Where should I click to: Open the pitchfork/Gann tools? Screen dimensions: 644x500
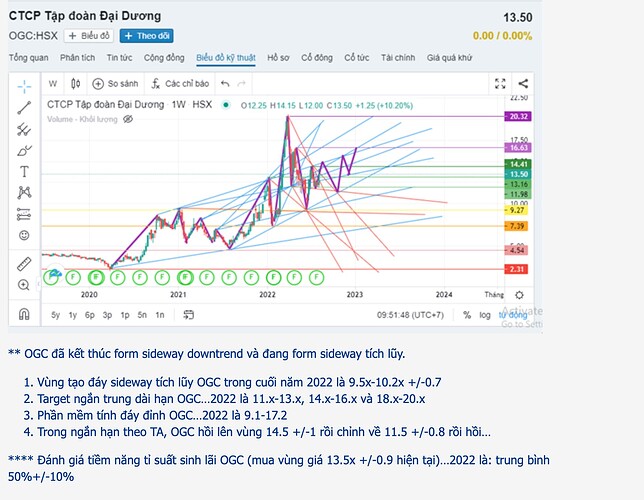(x=24, y=129)
